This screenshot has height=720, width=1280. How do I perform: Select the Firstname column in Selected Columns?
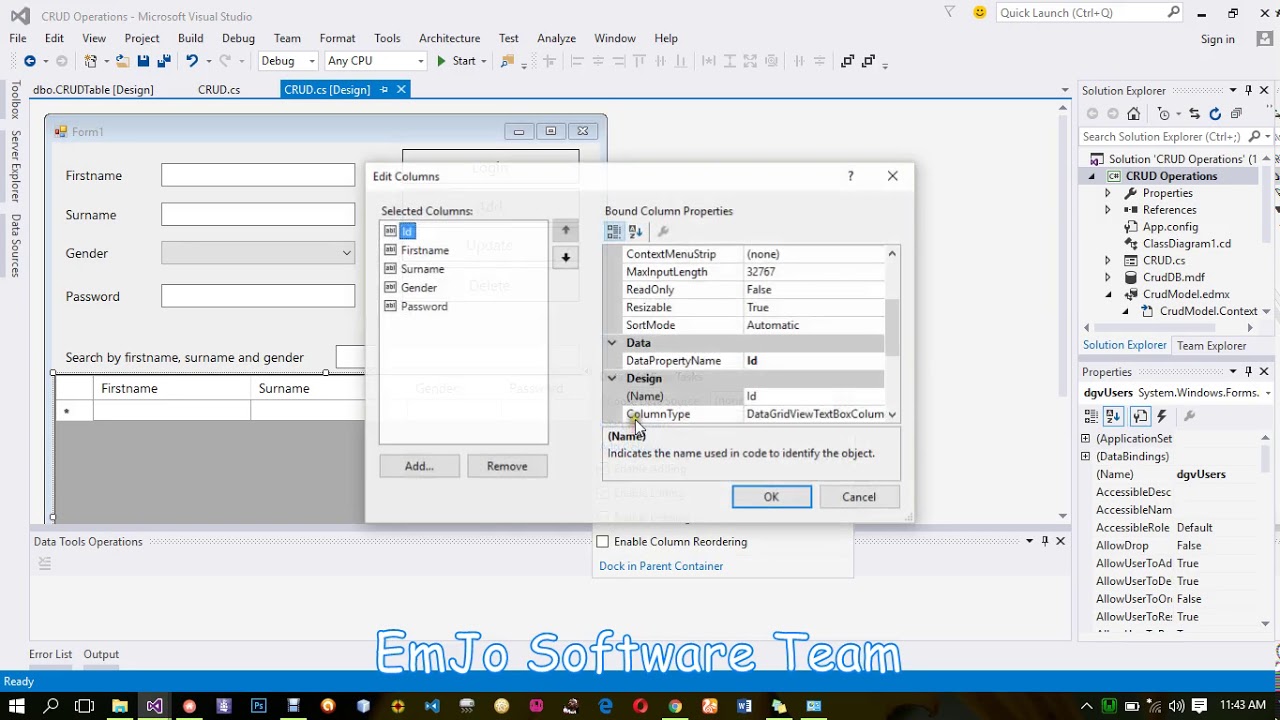(x=424, y=250)
